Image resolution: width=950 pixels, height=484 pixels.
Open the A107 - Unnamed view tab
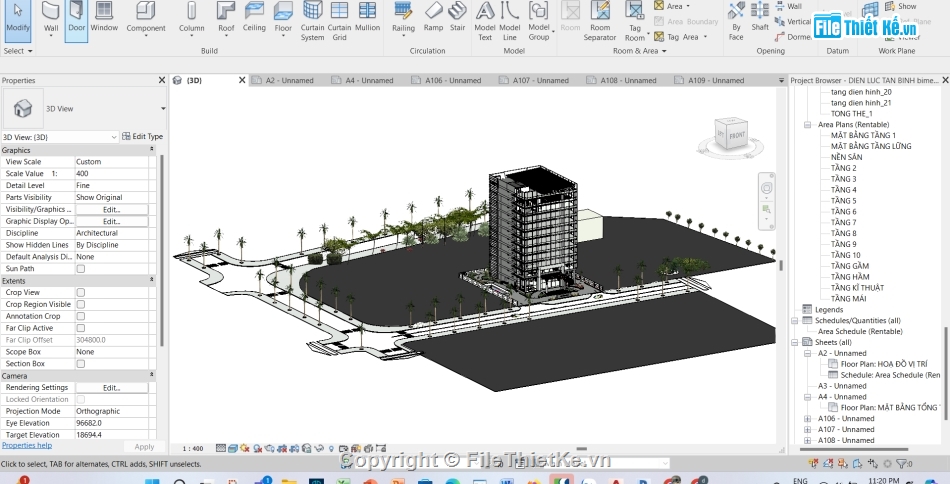click(540, 80)
